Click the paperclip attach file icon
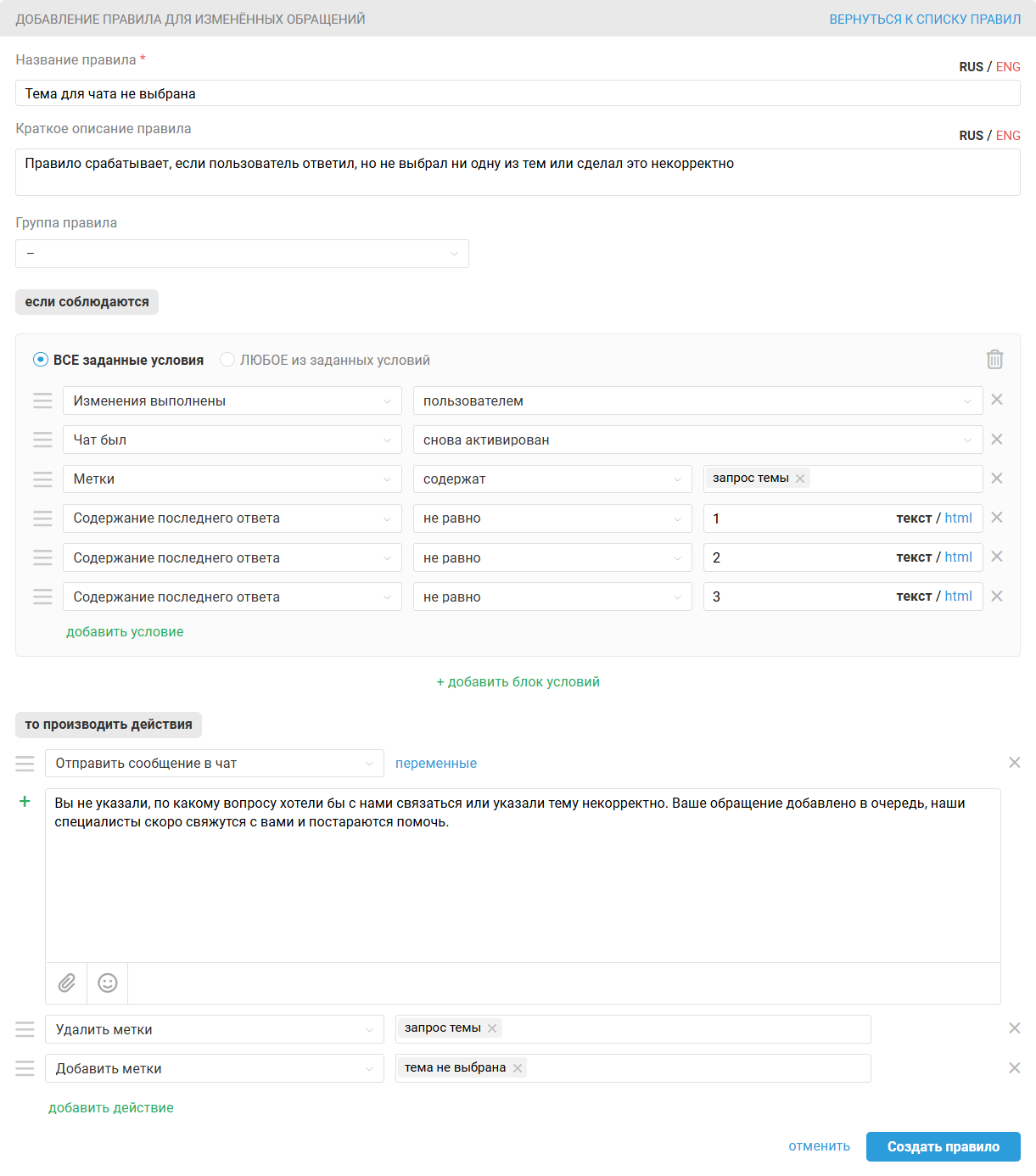 pos(67,983)
